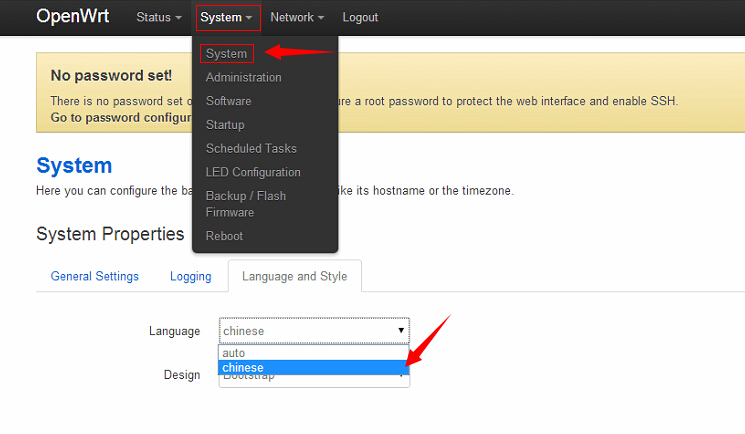Click the System Properties section title

click(110, 234)
